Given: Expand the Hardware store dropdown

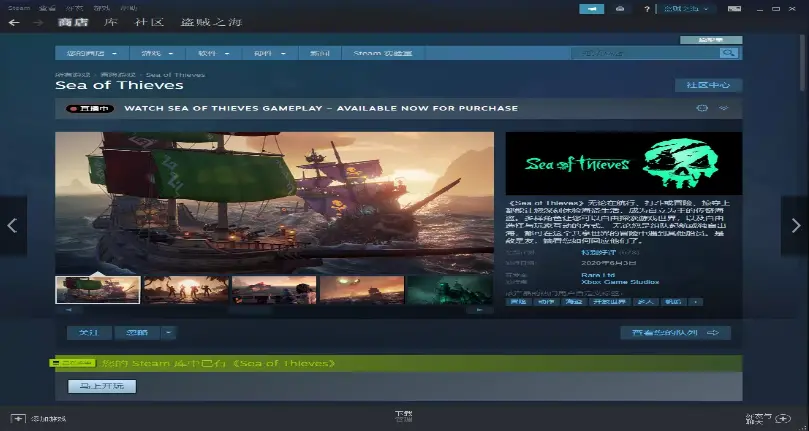Looking at the screenshot, I should [x=270, y=53].
